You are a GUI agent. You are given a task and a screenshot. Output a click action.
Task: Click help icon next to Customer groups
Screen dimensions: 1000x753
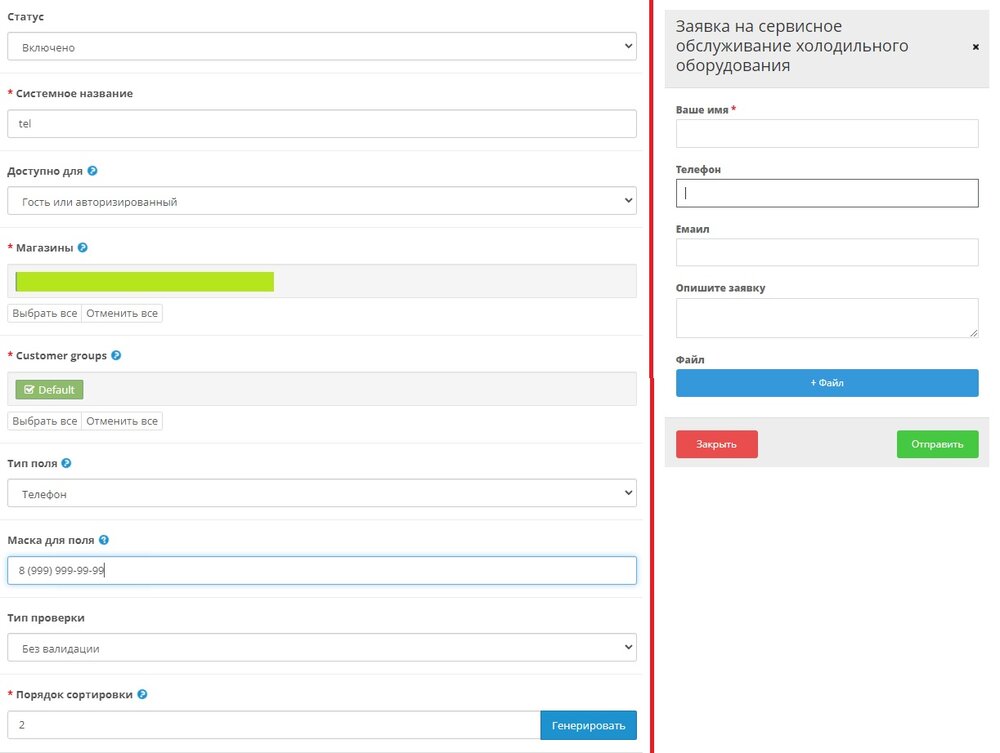(x=116, y=355)
